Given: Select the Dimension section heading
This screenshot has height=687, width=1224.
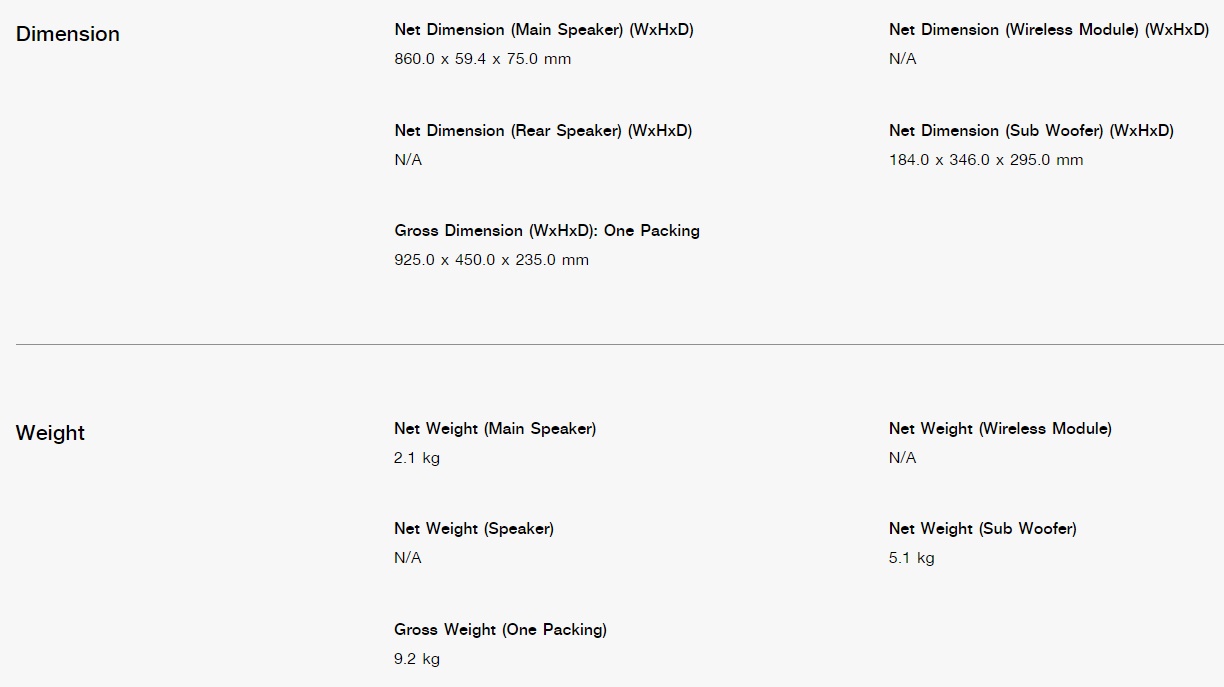Looking at the screenshot, I should (68, 34).
